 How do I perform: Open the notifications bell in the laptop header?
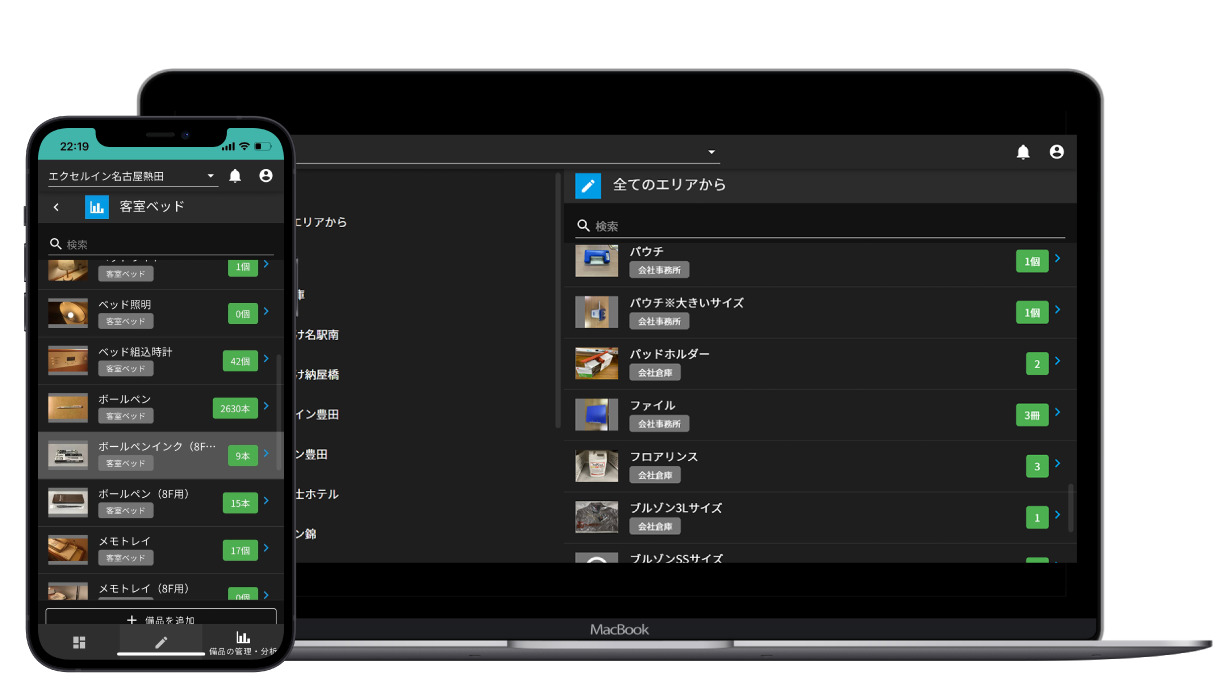[1023, 152]
